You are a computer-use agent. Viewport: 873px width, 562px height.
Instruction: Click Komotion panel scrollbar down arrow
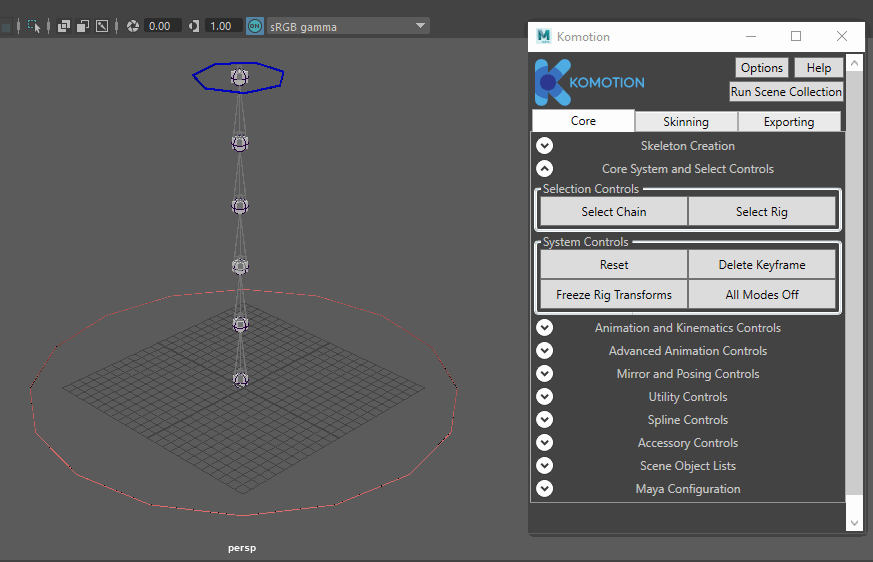coord(854,523)
